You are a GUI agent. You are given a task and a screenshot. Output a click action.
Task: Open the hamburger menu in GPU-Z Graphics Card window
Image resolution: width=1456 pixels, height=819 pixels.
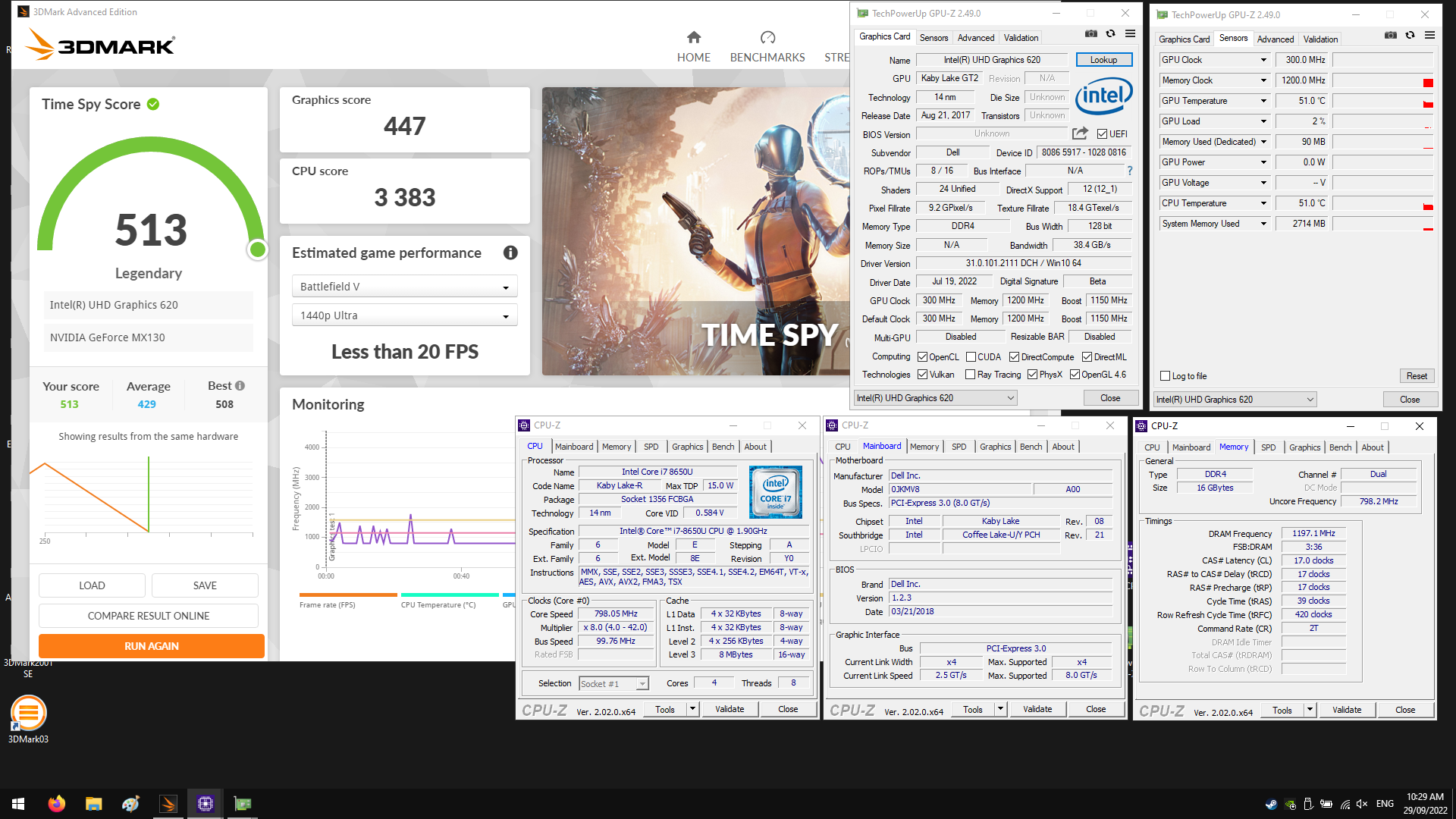pyautogui.click(x=1130, y=33)
